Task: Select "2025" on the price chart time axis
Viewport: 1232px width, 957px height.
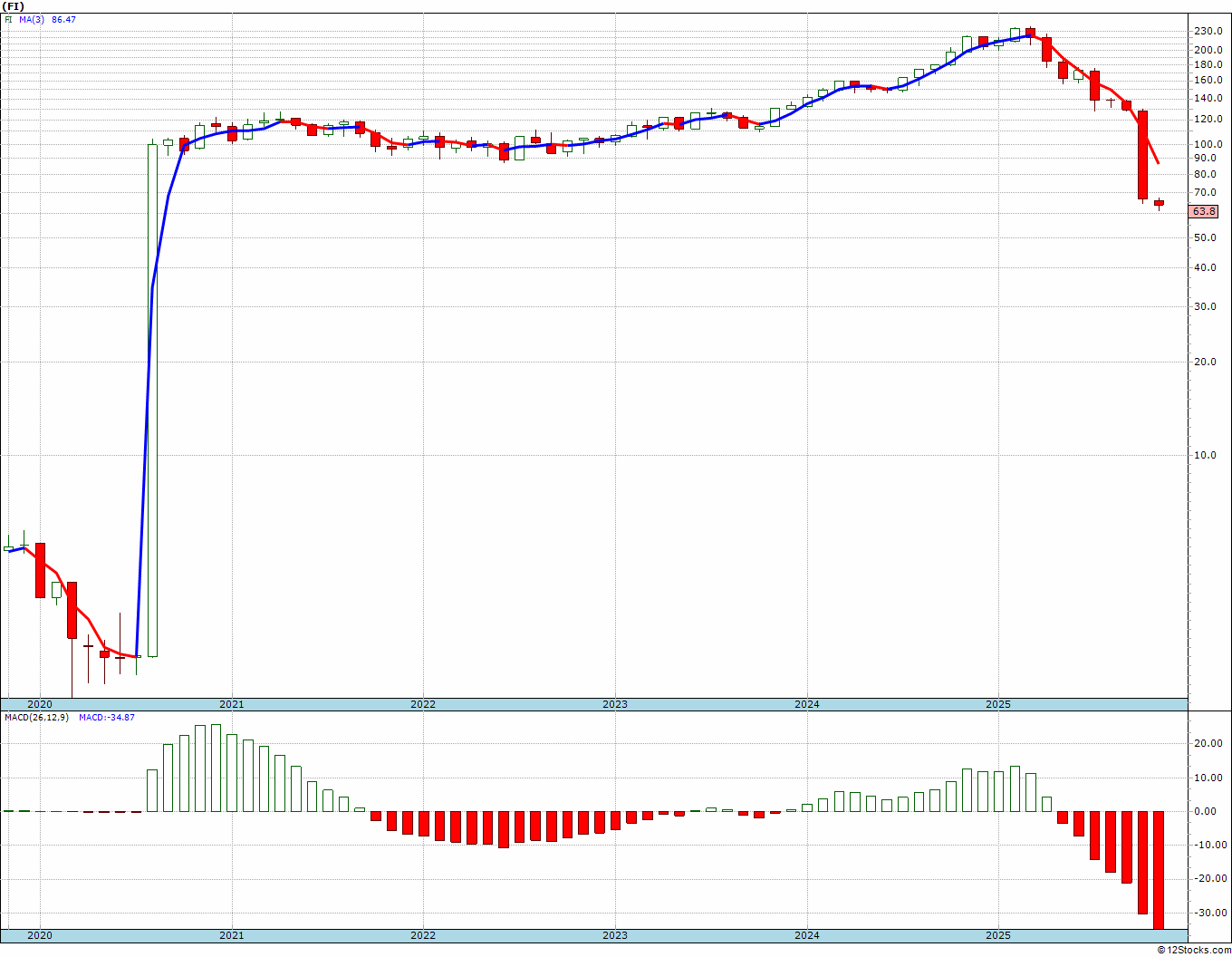Action: click(x=998, y=704)
